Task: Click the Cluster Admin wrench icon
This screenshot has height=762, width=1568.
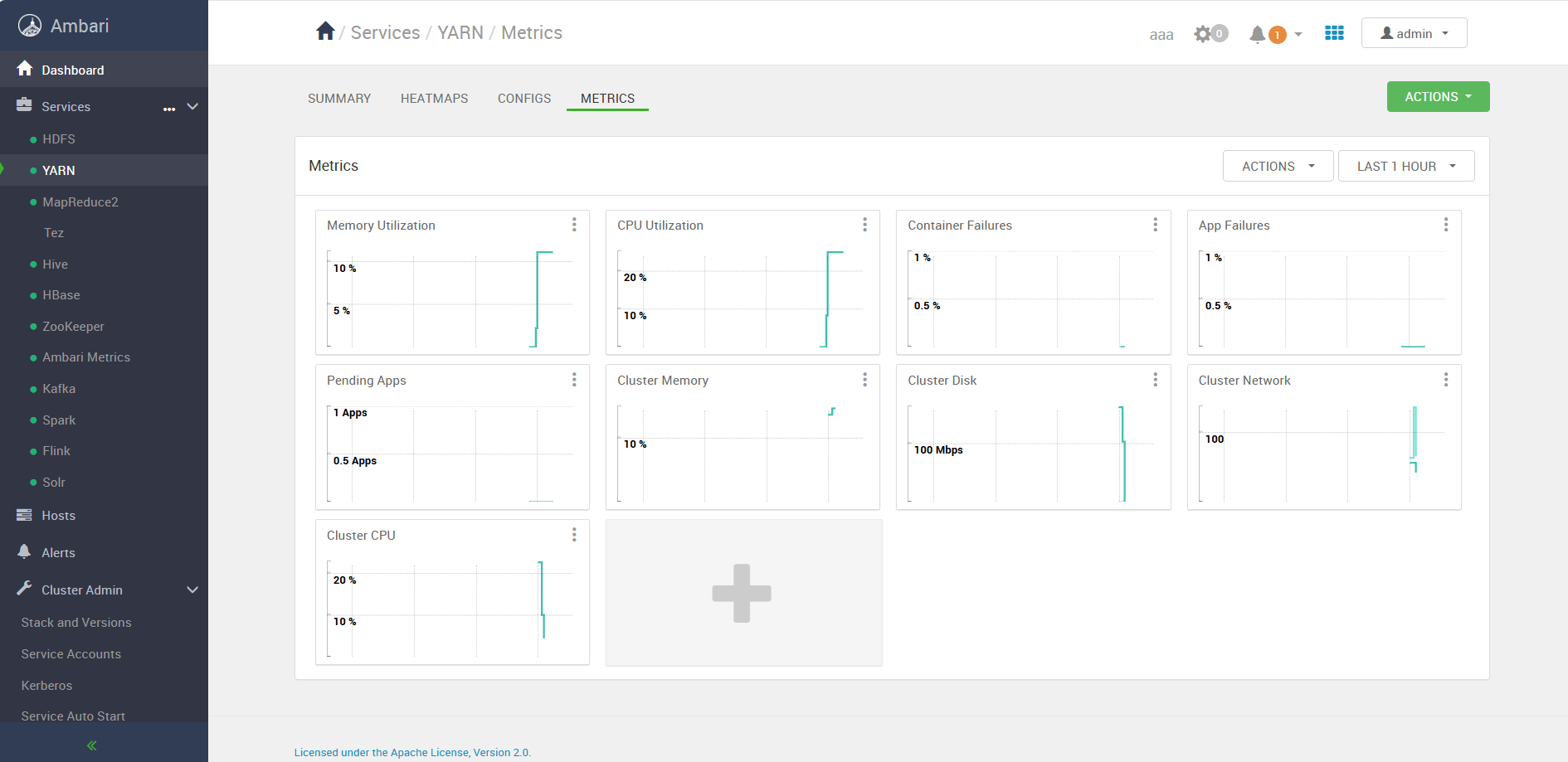Action: (x=24, y=589)
